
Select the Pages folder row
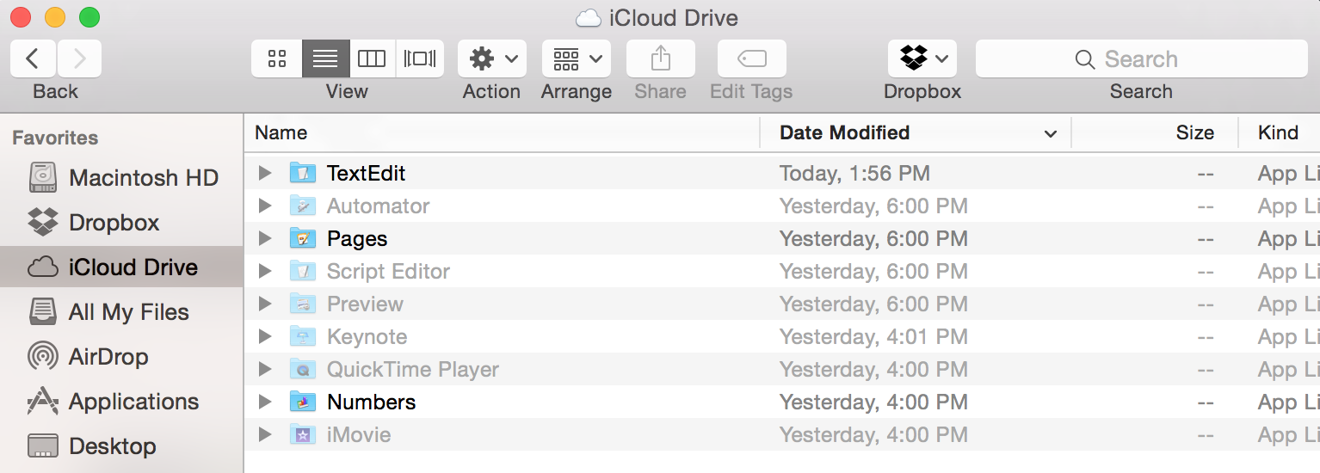[x=782, y=239]
